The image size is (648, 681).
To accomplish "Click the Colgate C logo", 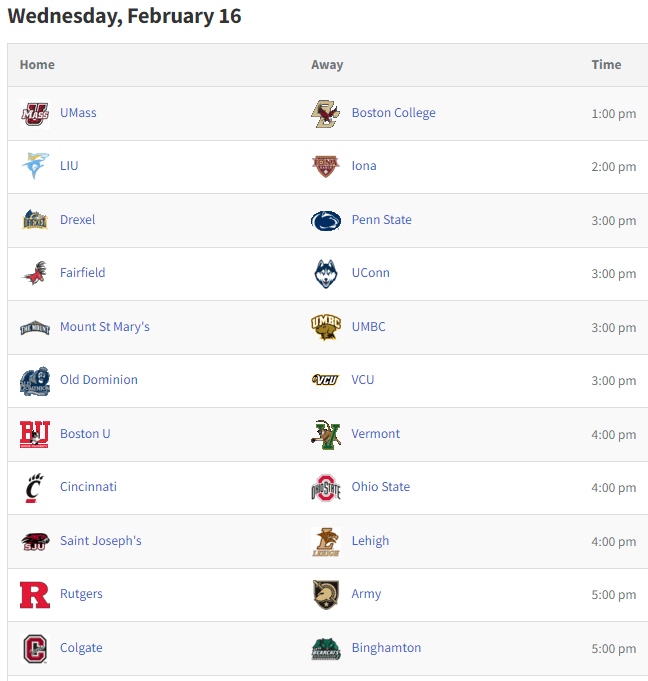I will (x=35, y=648).
